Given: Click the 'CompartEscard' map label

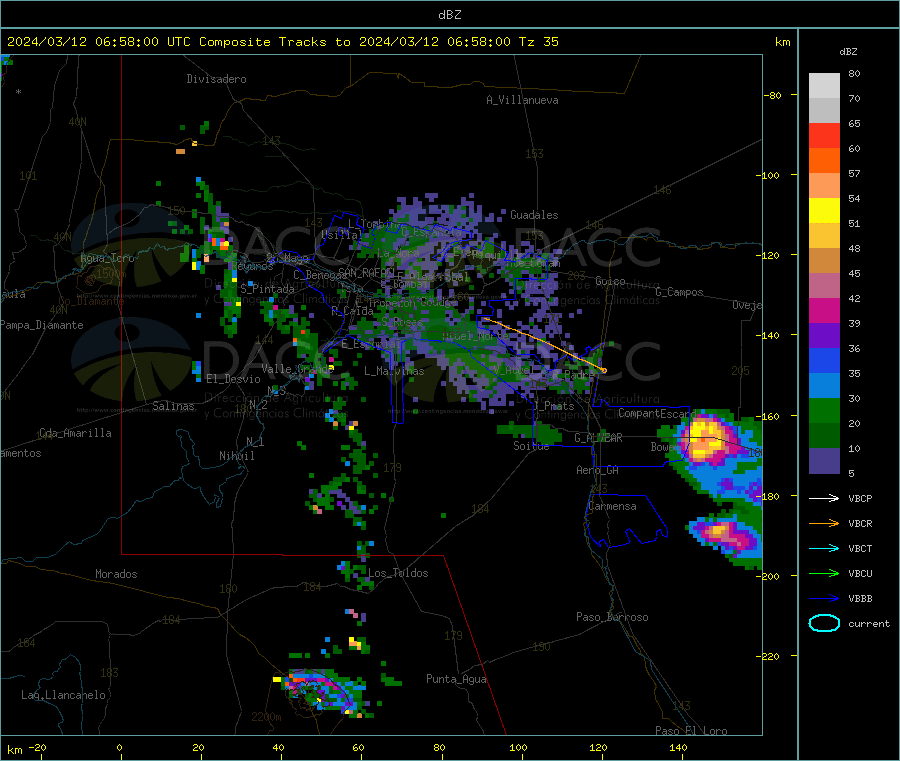Looking at the screenshot, I should 657,413.
